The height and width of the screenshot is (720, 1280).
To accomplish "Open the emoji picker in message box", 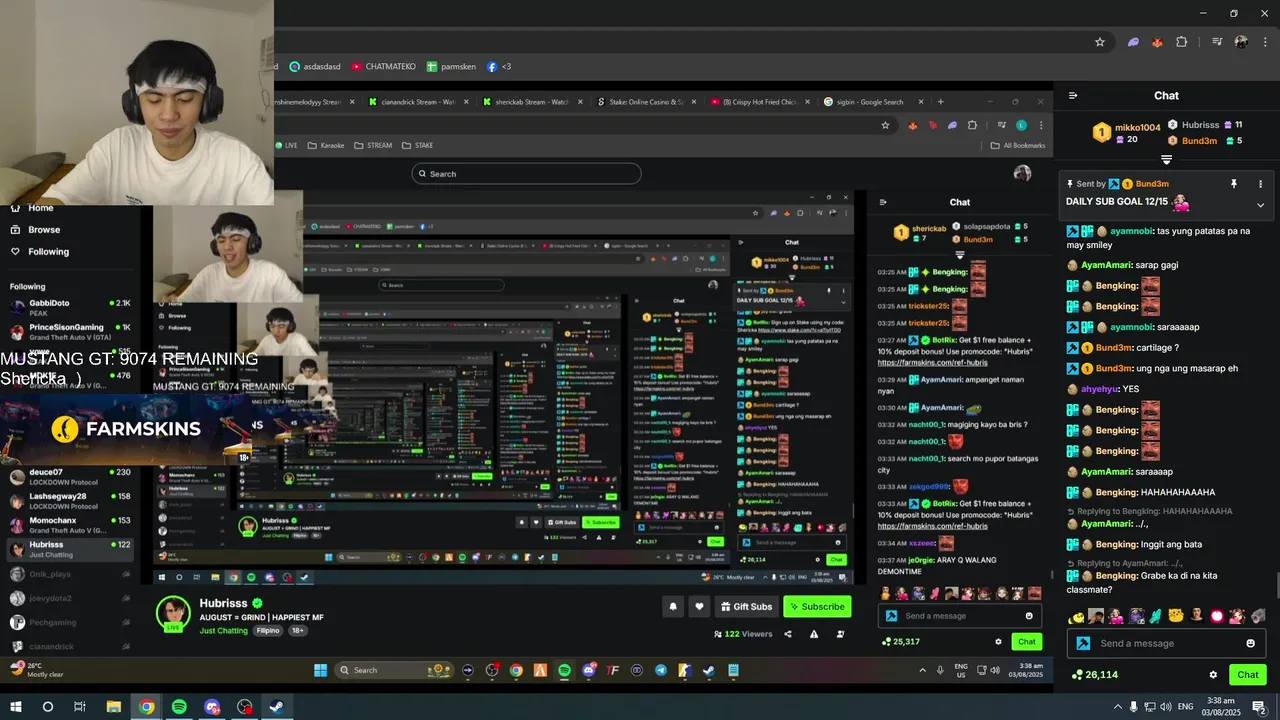I will 1250,643.
